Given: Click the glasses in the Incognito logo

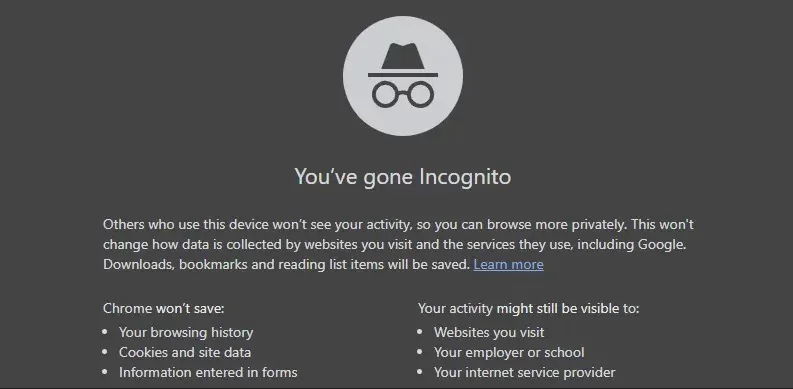Looking at the screenshot, I should click(x=403, y=95).
